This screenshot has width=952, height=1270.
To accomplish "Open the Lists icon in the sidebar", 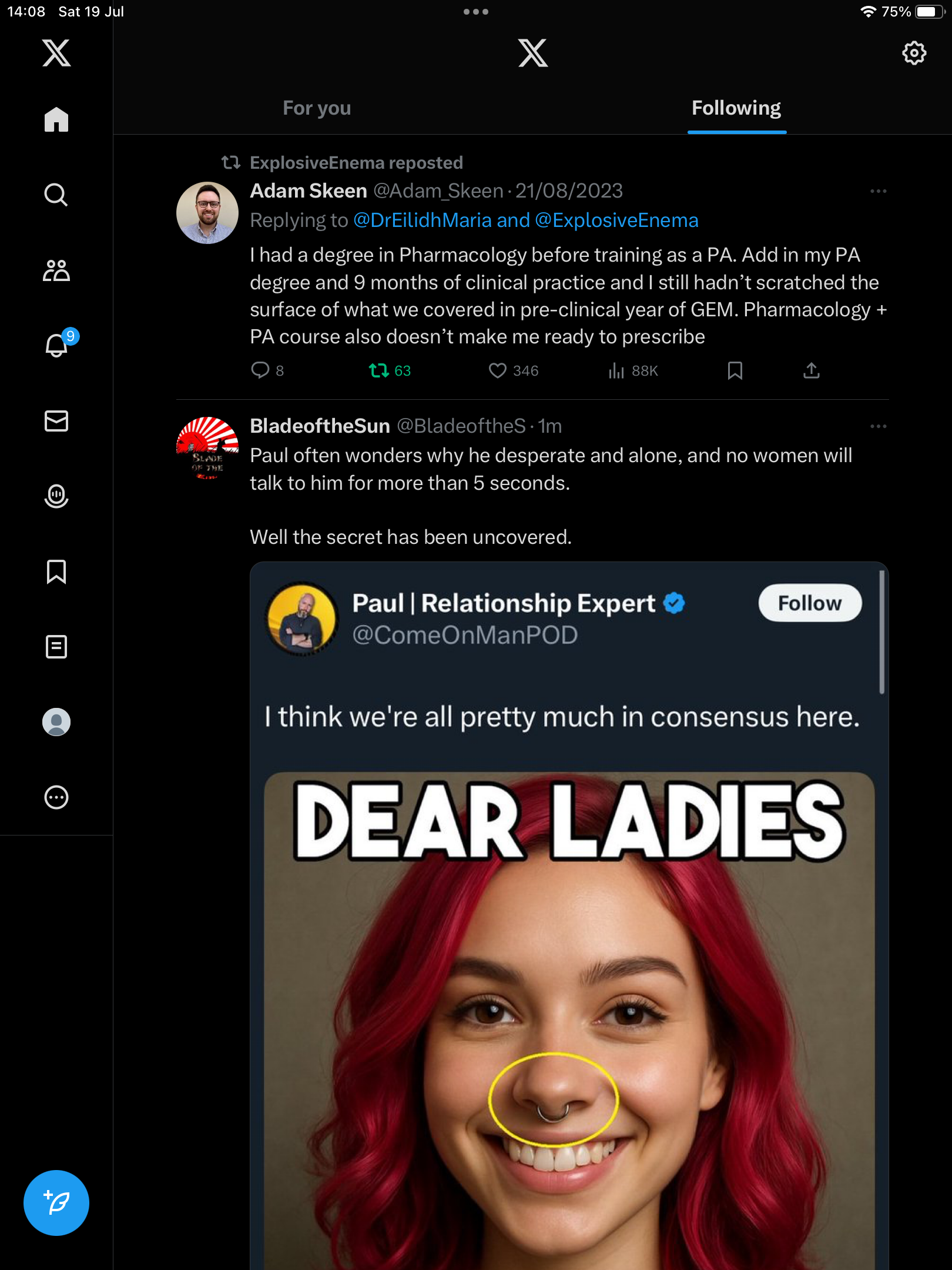I will coord(56,647).
